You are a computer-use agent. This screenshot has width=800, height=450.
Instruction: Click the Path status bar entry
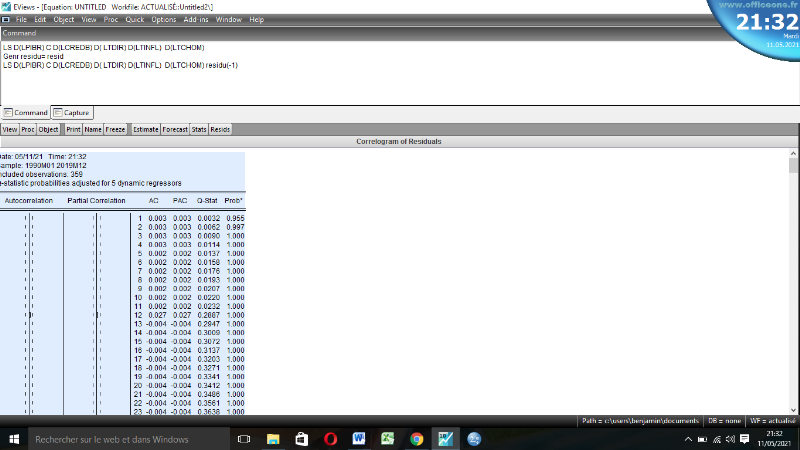tap(640, 421)
